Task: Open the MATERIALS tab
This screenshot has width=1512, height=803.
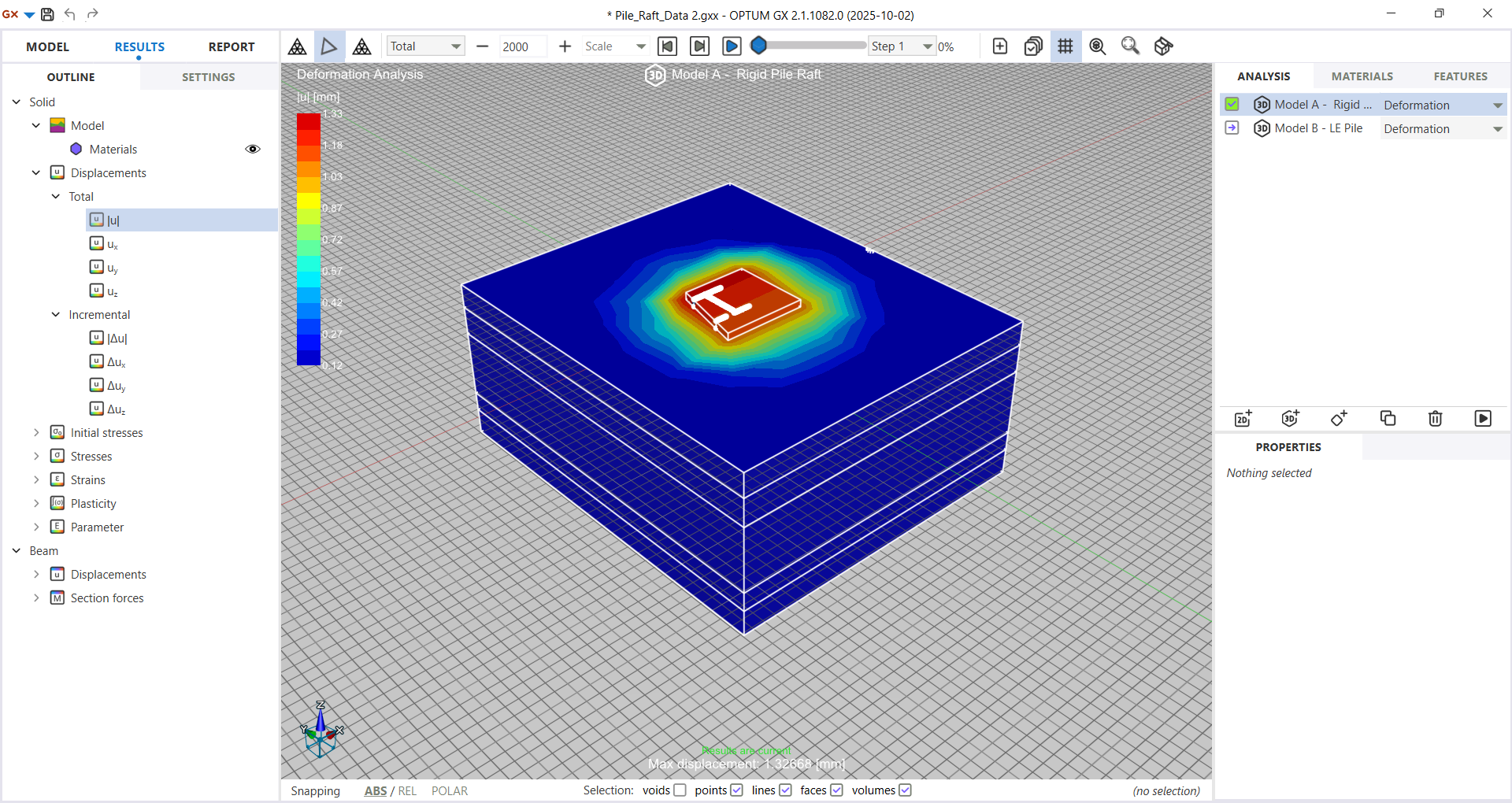Action: pos(1362,76)
